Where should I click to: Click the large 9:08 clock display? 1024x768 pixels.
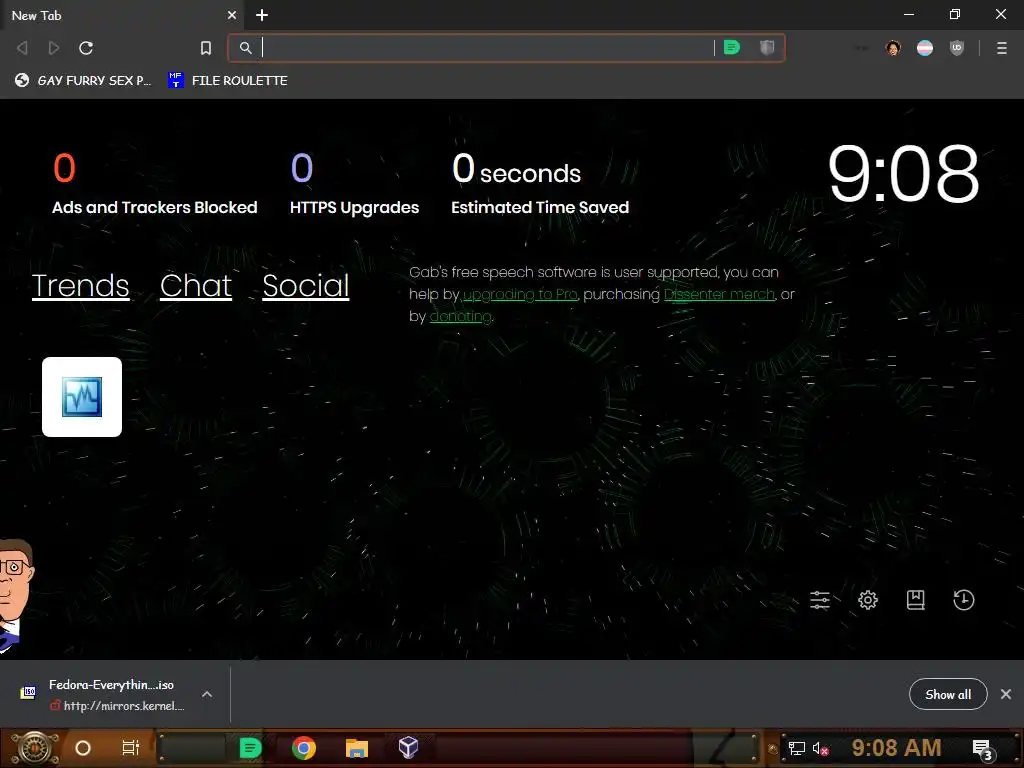point(903,174)
